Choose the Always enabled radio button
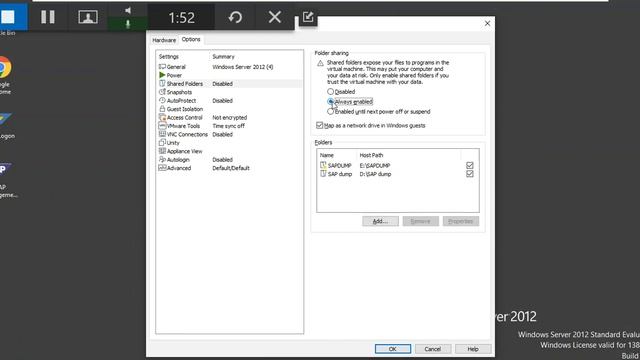 tap(330, 102)
